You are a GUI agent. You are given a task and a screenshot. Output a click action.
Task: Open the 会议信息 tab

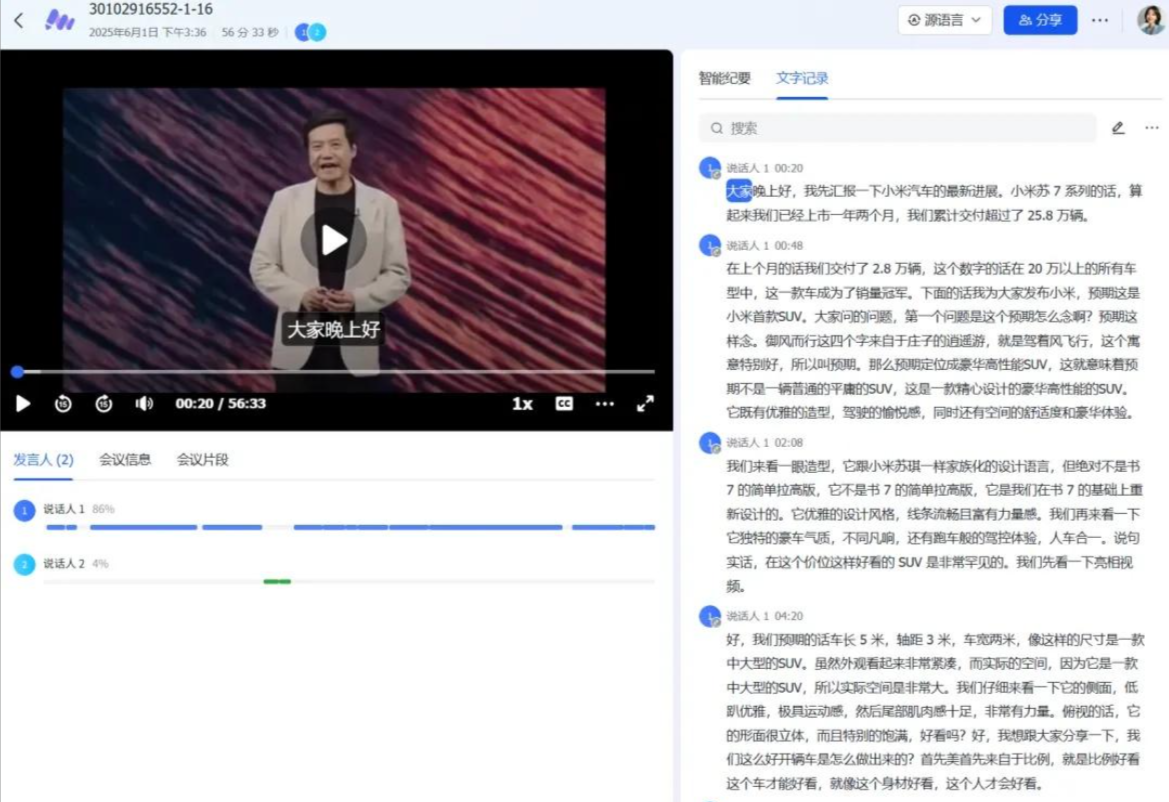click(125, 460)
